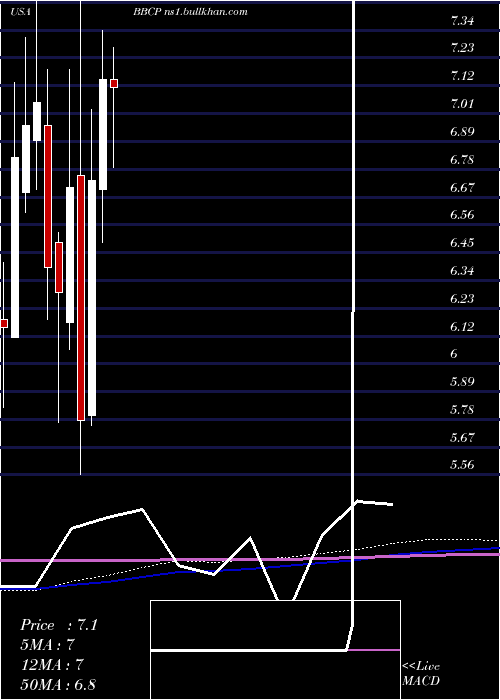
Task: Click the 7.34 price axis label
Action: (462, 21)
